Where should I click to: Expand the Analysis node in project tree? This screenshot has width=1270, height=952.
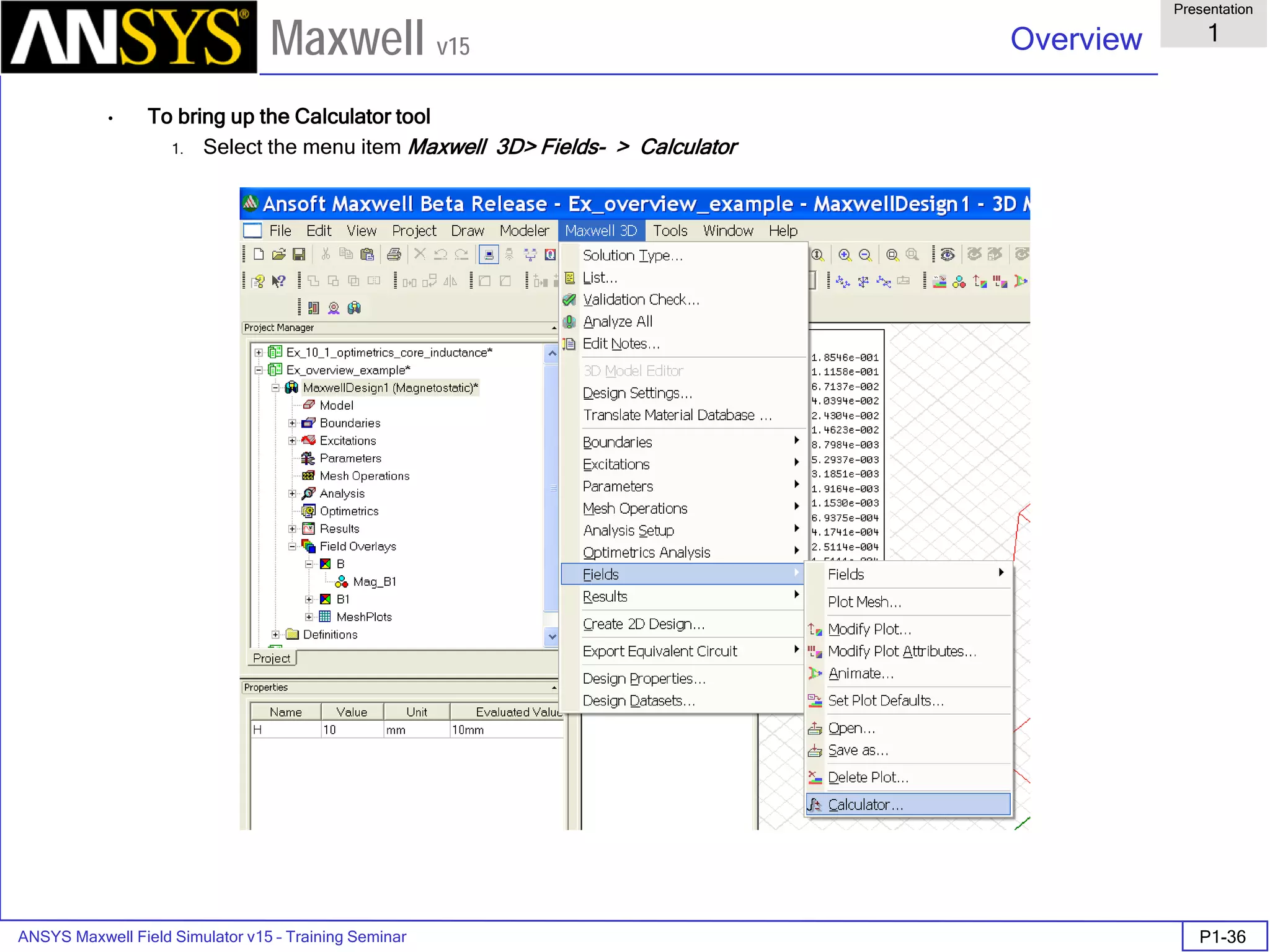coord(292,494)
